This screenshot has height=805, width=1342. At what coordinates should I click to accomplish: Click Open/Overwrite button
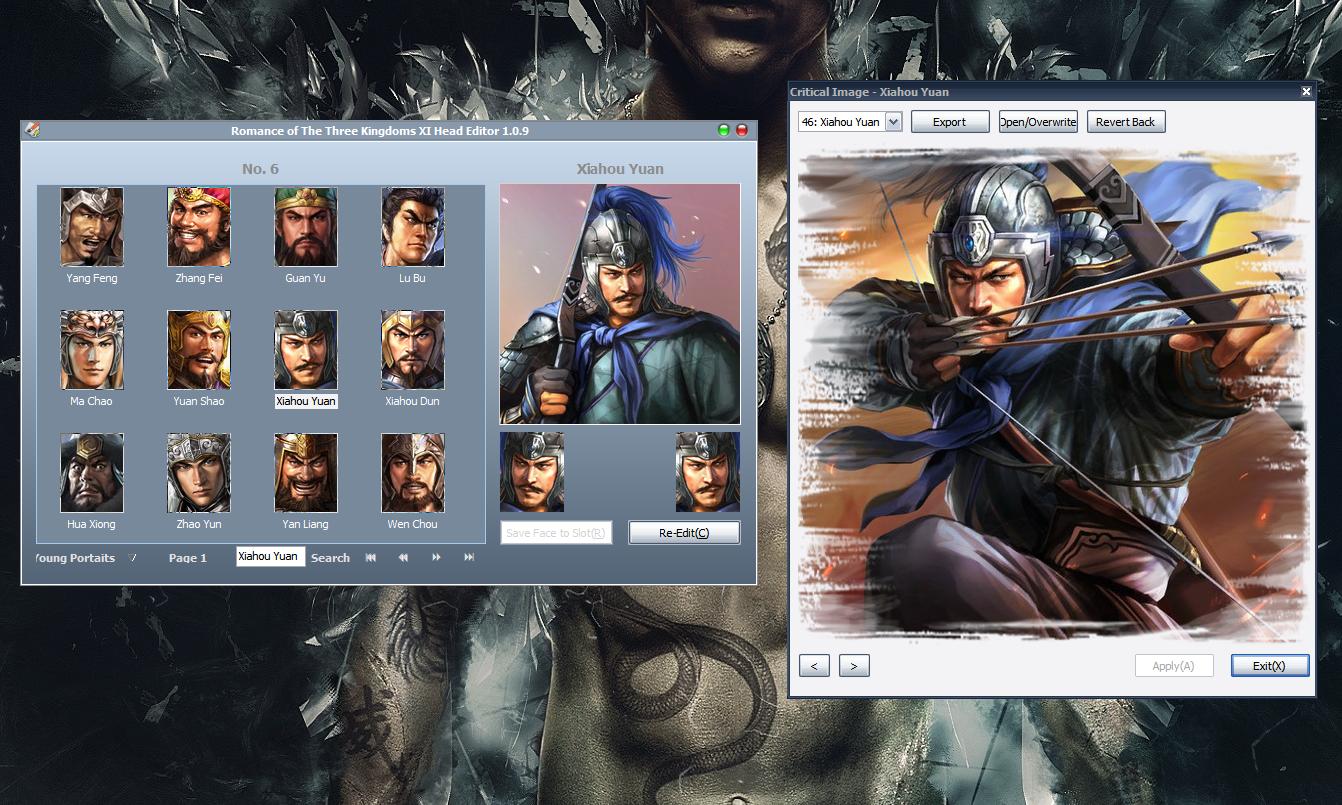pyautogui.click(x=1038, y=122)
